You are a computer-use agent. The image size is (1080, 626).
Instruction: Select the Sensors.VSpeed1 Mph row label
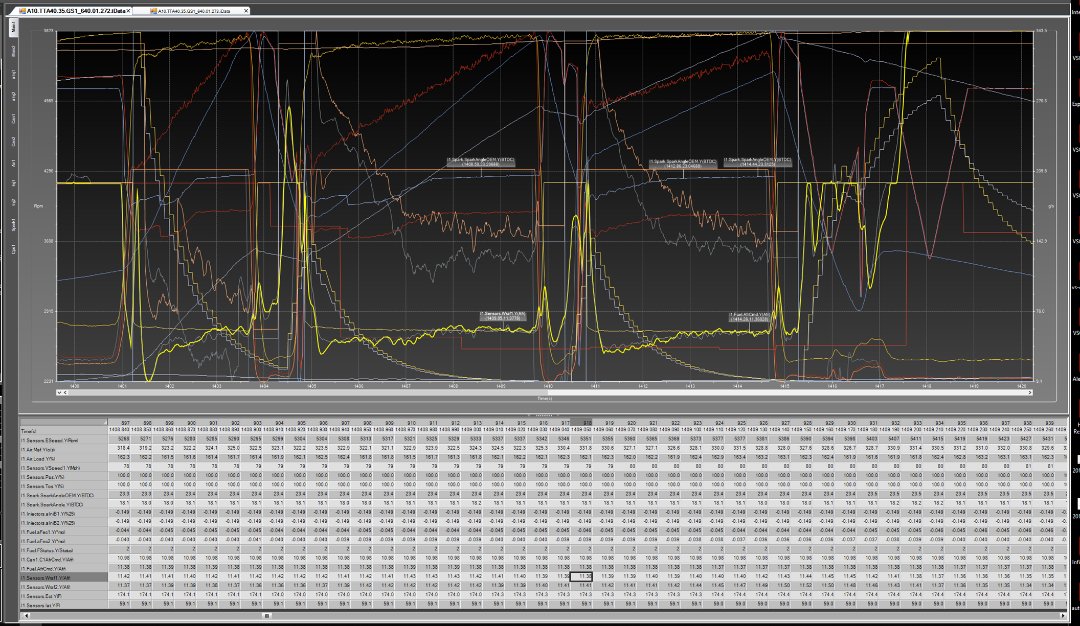tap(63, 468)
